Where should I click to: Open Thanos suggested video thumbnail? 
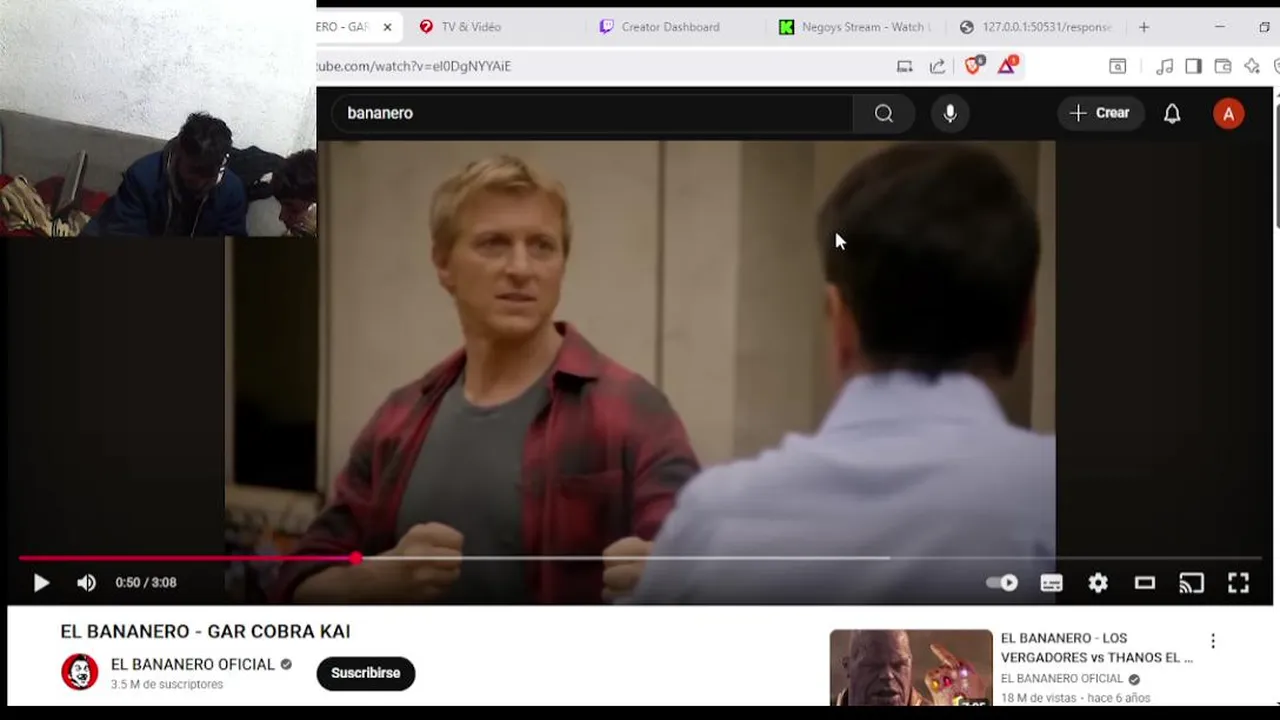click(911, 667)
